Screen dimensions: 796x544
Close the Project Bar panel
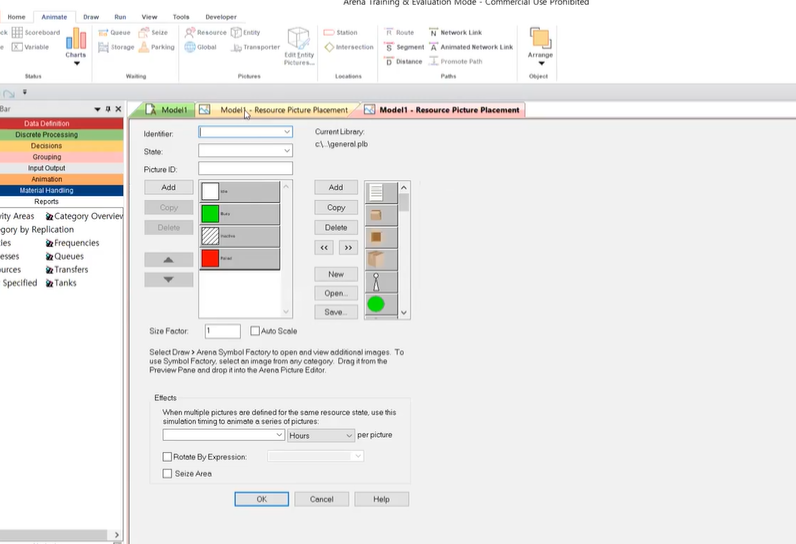[118, 109]
